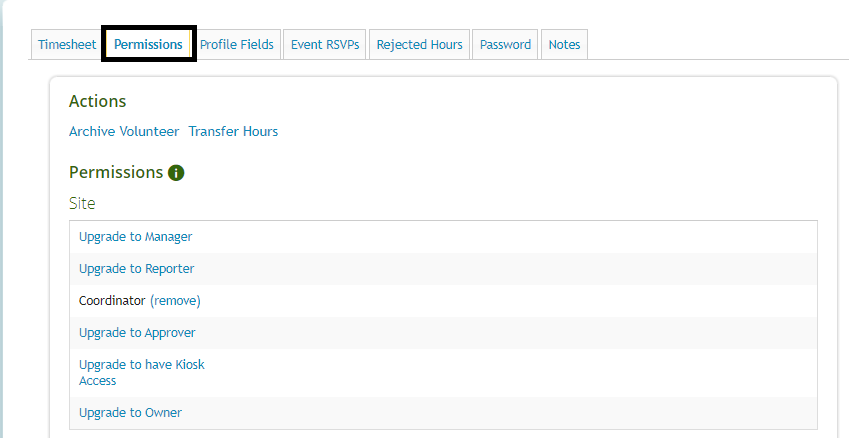Click the Coordinator role label

pos(112,301)
